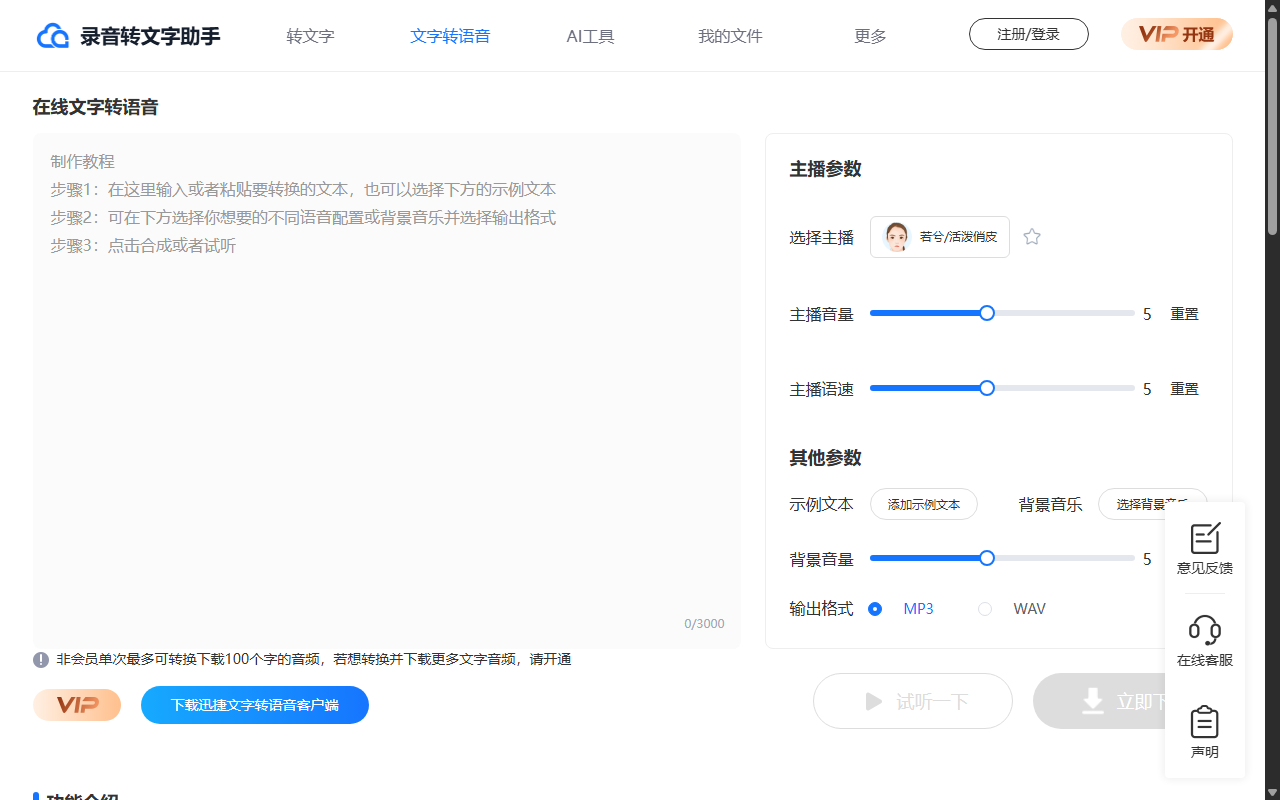Click VIP 开通 button in header

point(1177,34)
